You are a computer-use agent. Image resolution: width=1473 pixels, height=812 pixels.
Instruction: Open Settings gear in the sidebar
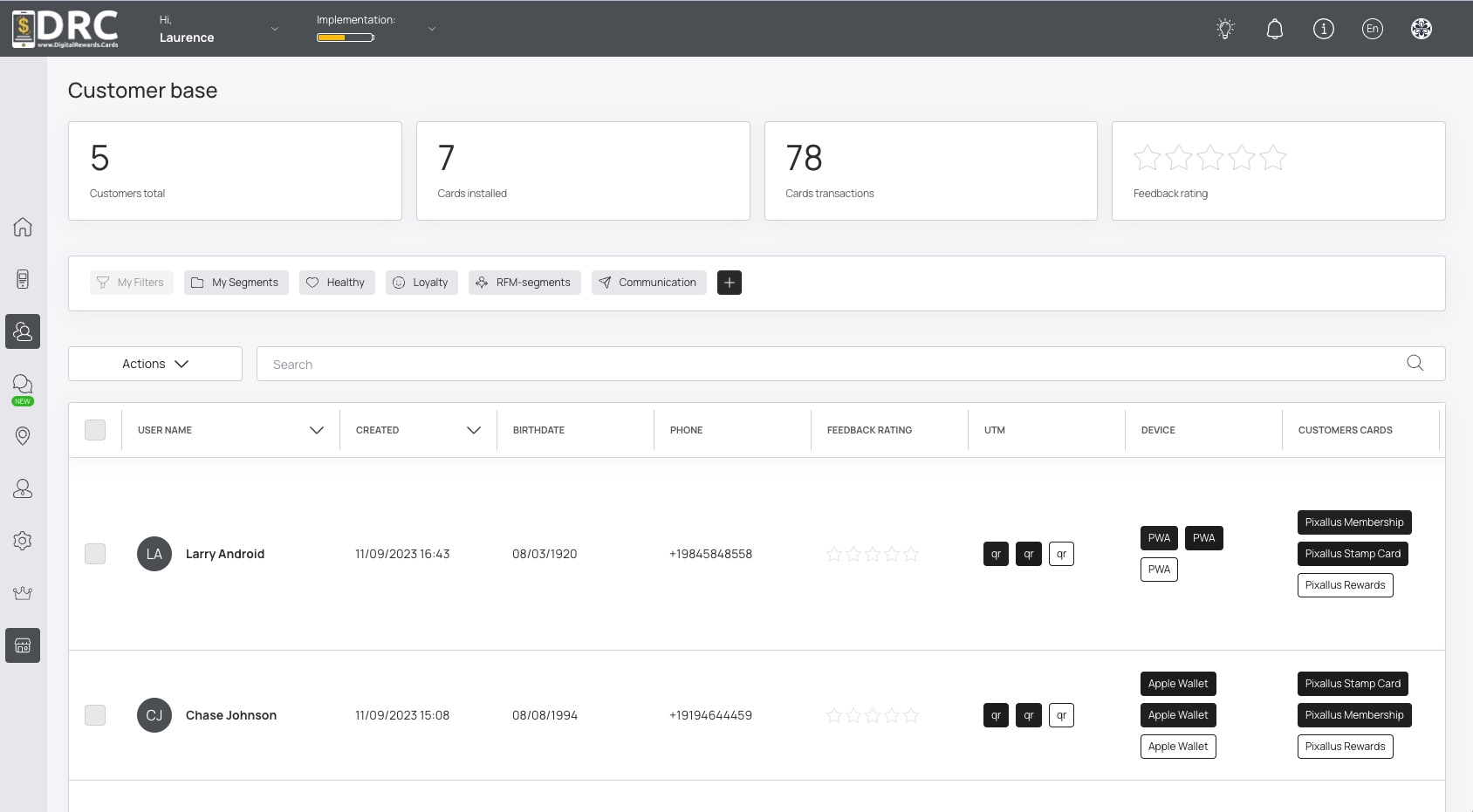click(x=23, y=541)
